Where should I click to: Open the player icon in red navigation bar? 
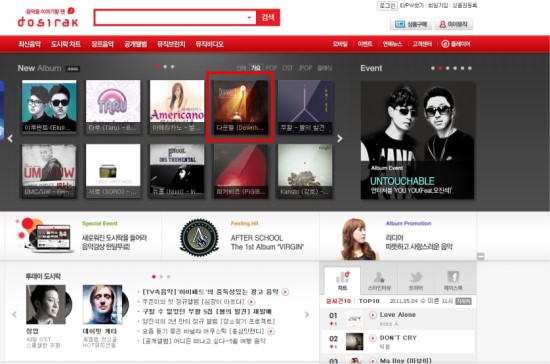(456, 44)
